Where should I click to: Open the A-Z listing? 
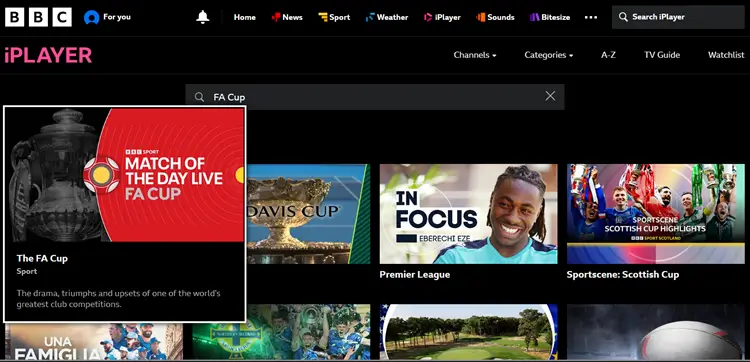point(608,55)
